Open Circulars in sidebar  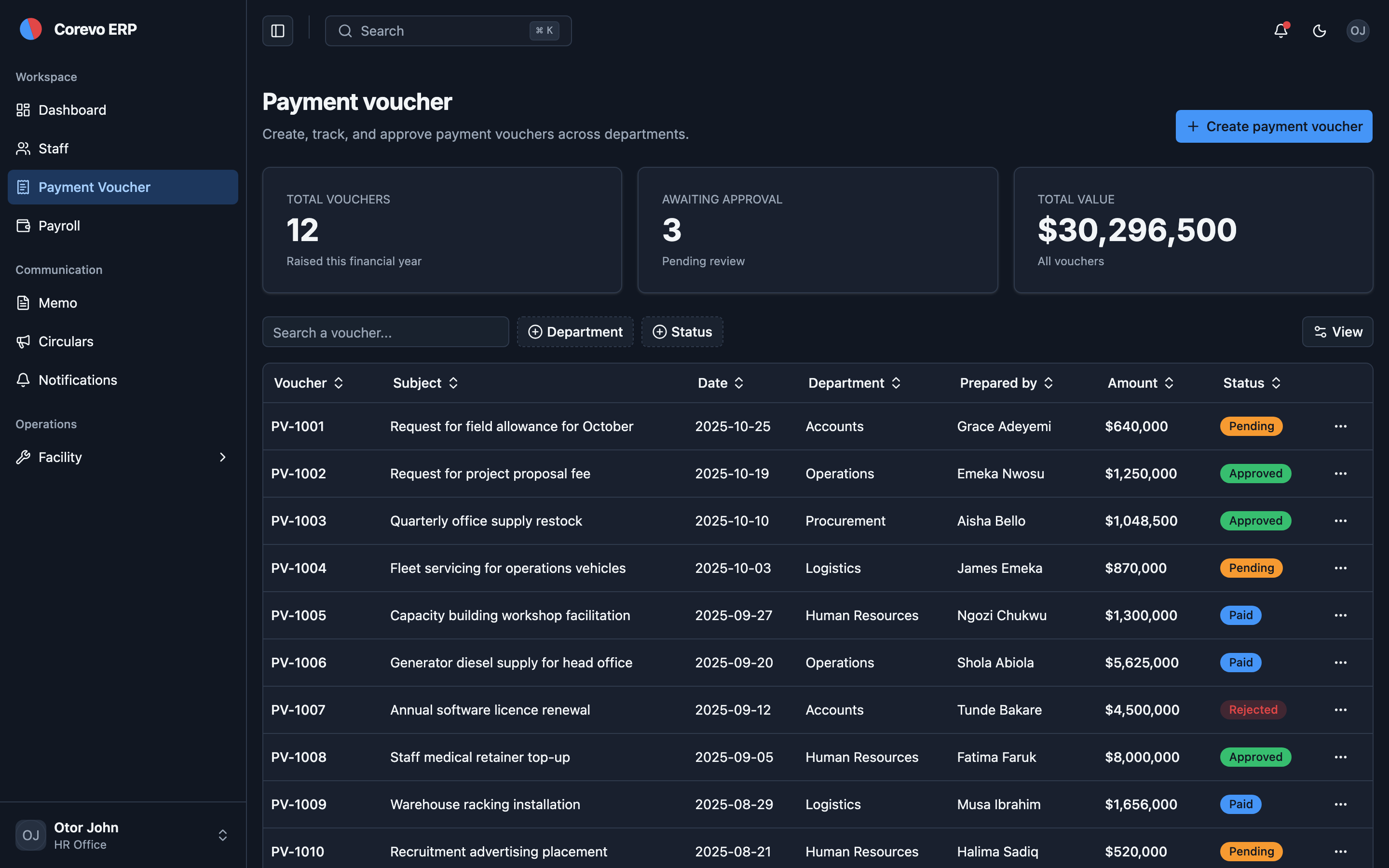coord(123,341)
